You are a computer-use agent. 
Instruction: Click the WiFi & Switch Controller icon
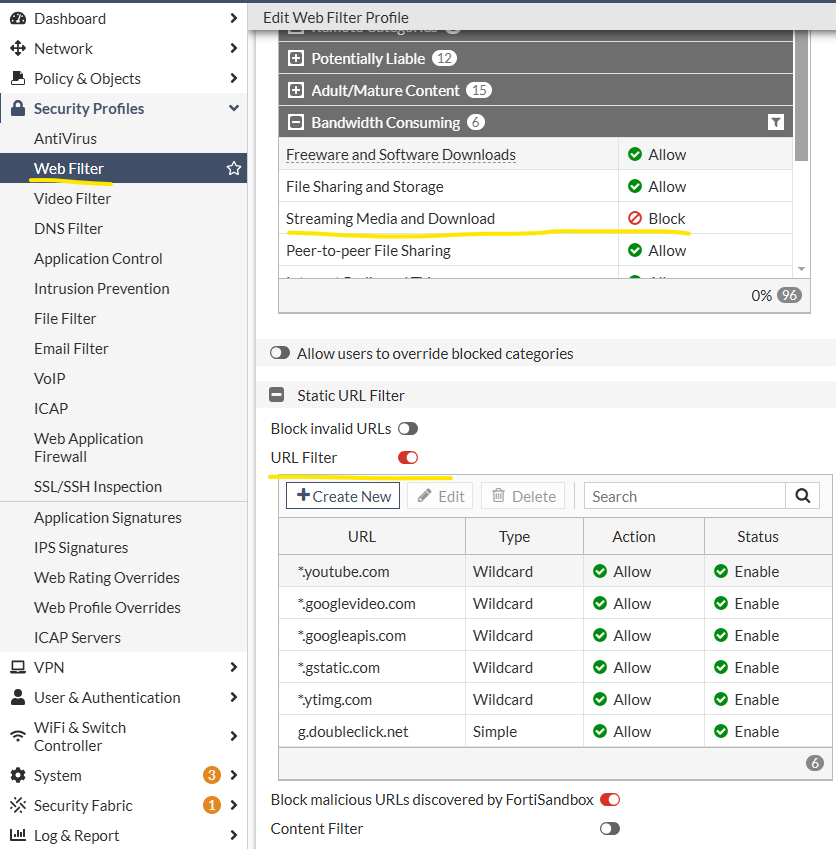[x=18, y=736]
